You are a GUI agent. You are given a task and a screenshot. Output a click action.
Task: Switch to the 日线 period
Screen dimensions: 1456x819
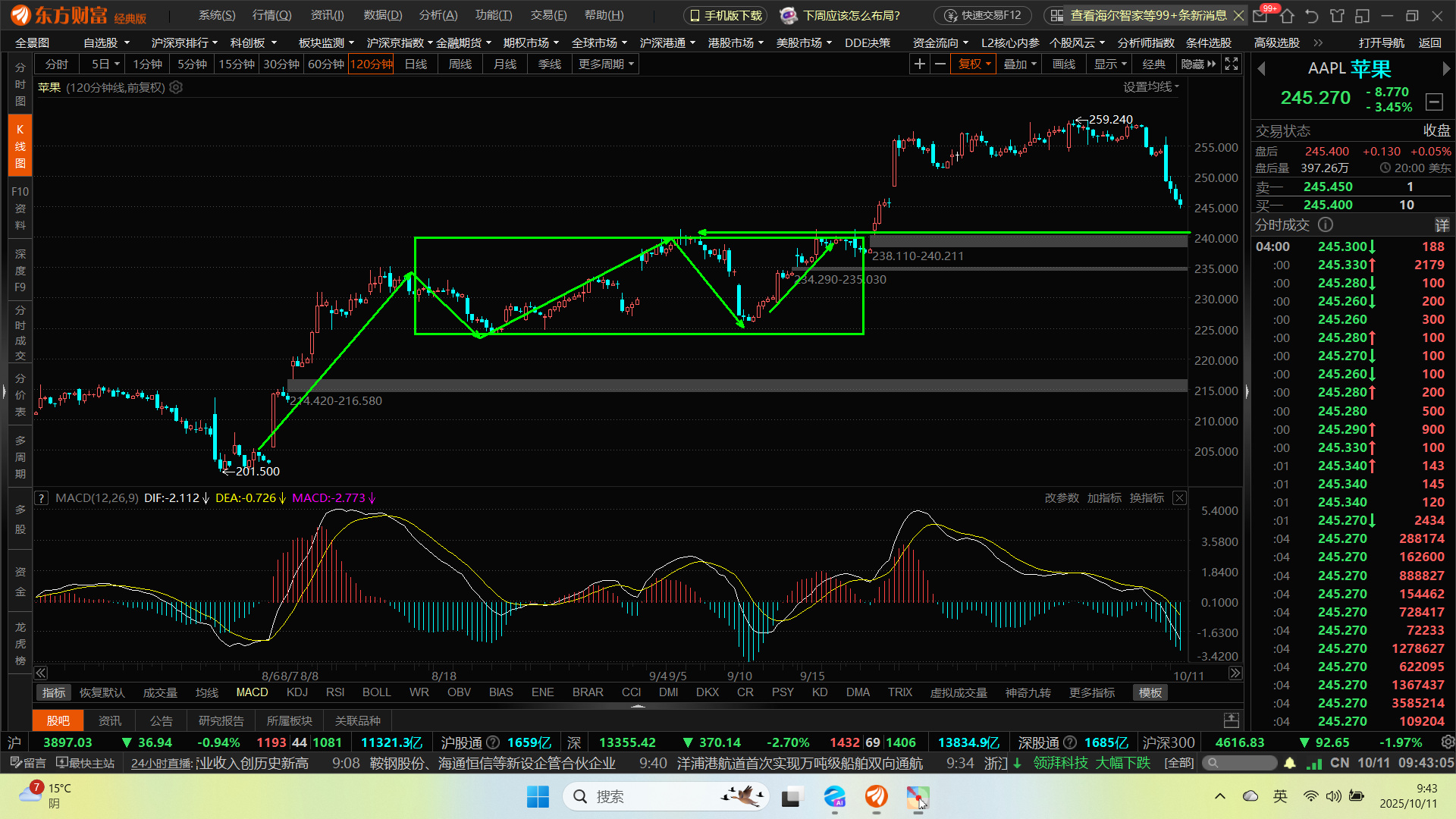coord(416,64)
